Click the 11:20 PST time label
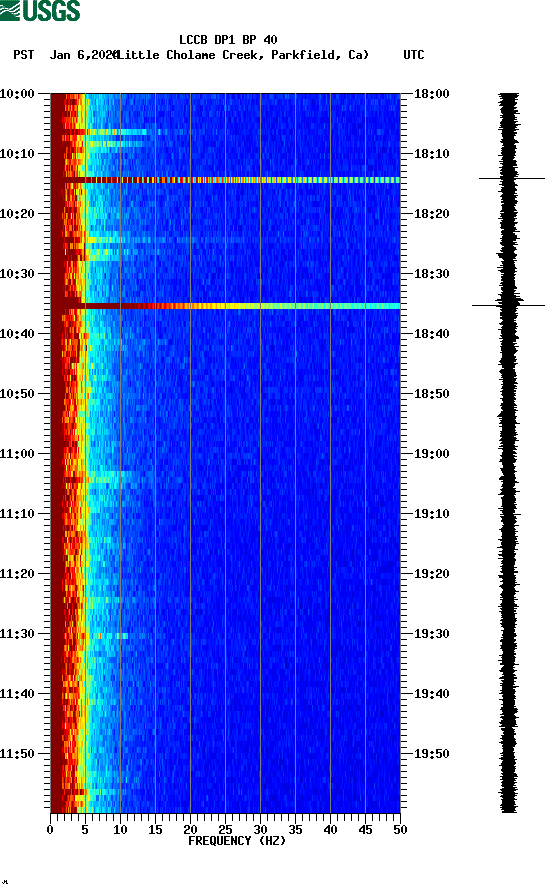 [x=18, y=574]
